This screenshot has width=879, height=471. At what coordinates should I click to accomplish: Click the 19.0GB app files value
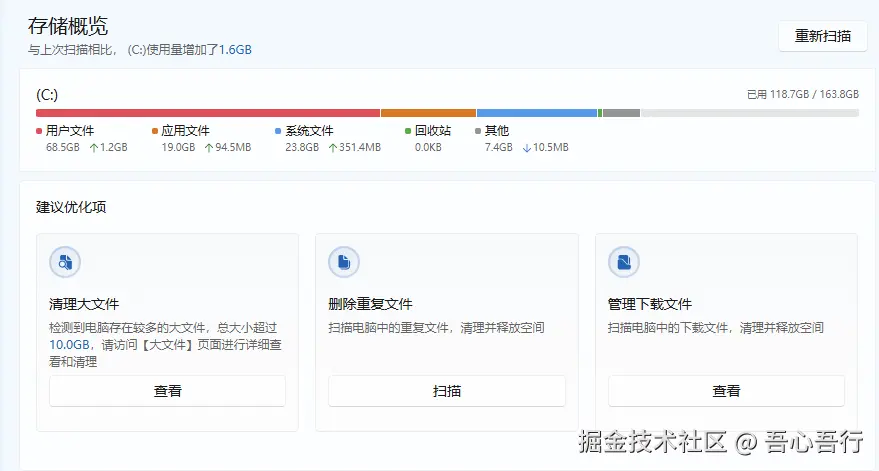click(x=178, y=147)
